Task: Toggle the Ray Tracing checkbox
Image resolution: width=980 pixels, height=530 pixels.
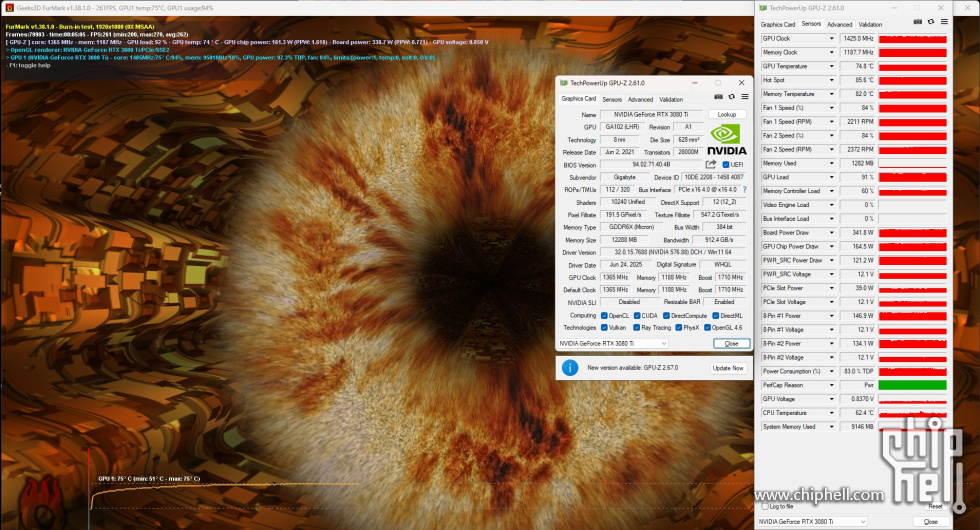Action: pyautogui.click(x=637, y=328)
